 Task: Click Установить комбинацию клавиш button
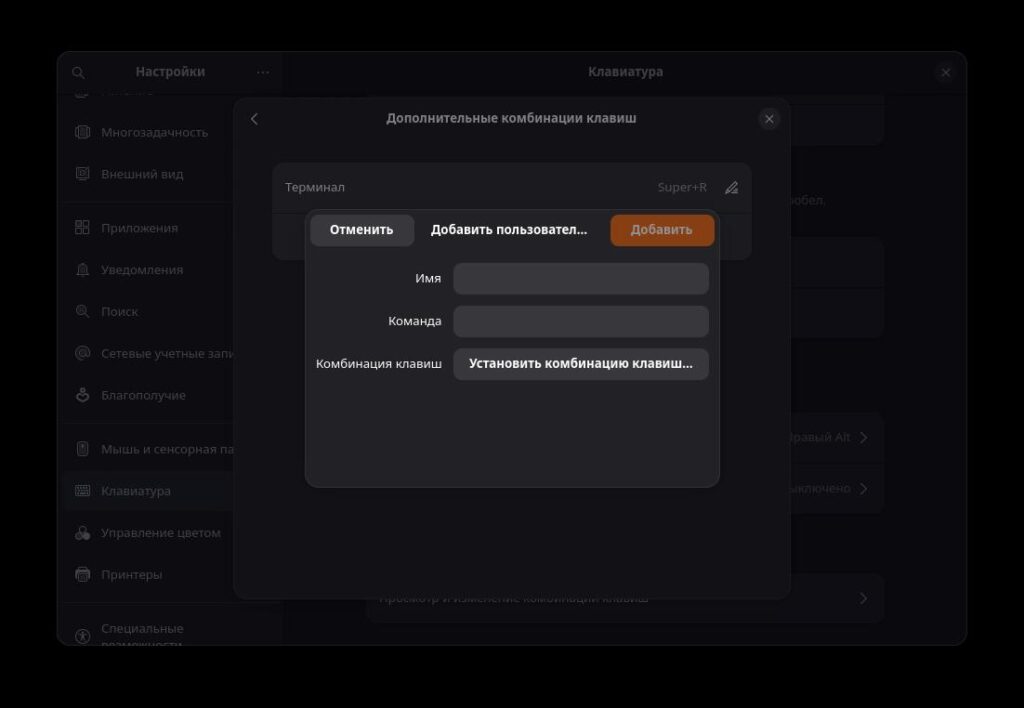[x=580, y=364]
